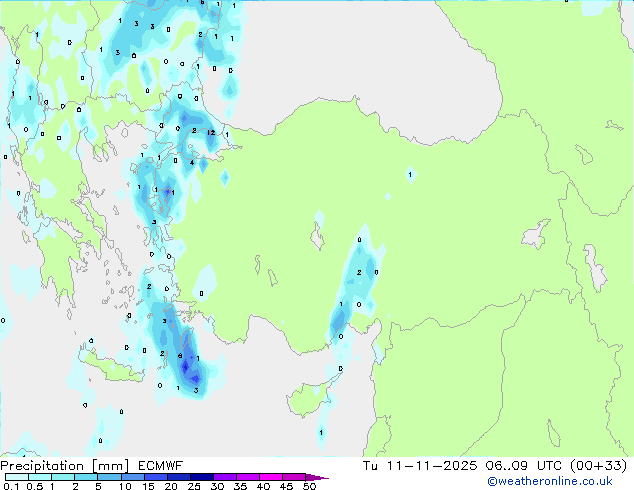
Task: Click the '40' legend tick label
Action: pyautogui.click(x=263, y=486)
